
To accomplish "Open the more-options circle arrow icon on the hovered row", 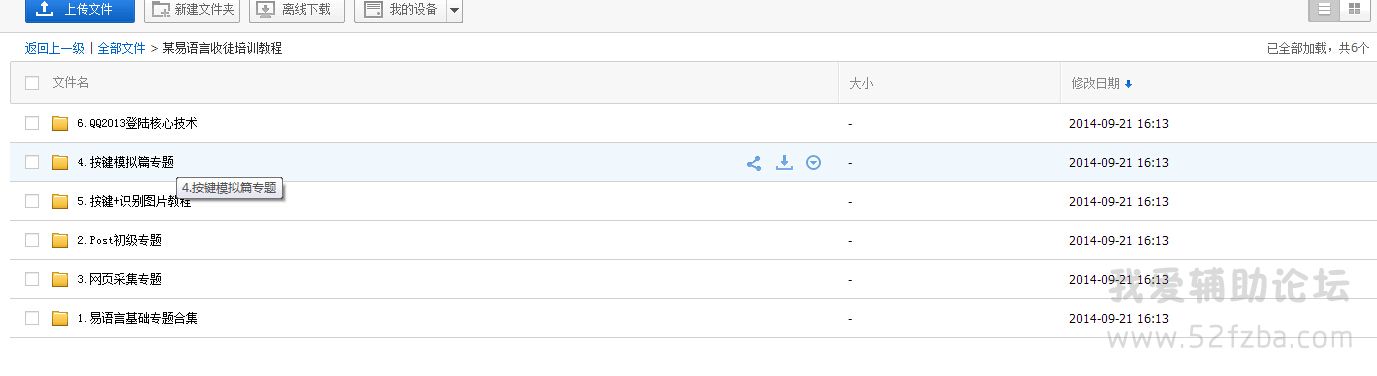I will click(813, 162).
